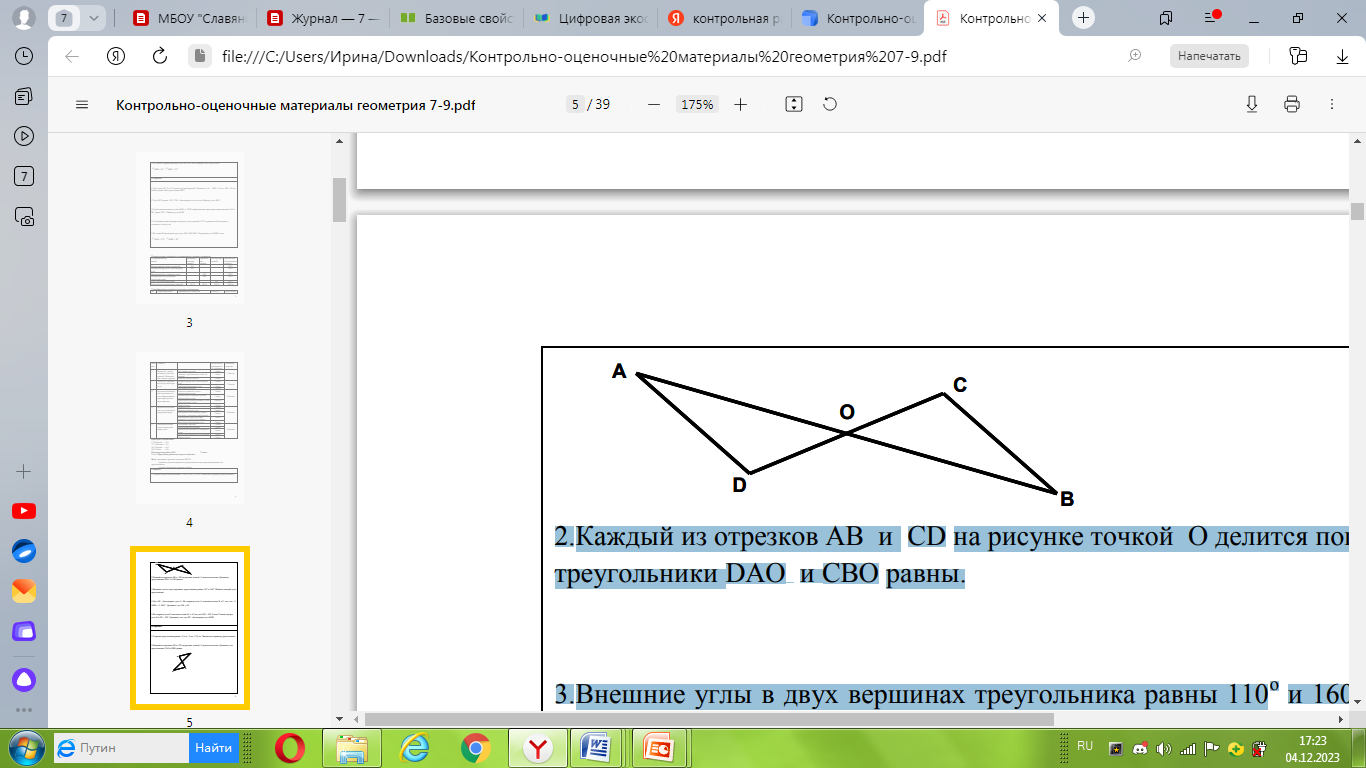Click the document horizontal scrollbar thumb

710,719
